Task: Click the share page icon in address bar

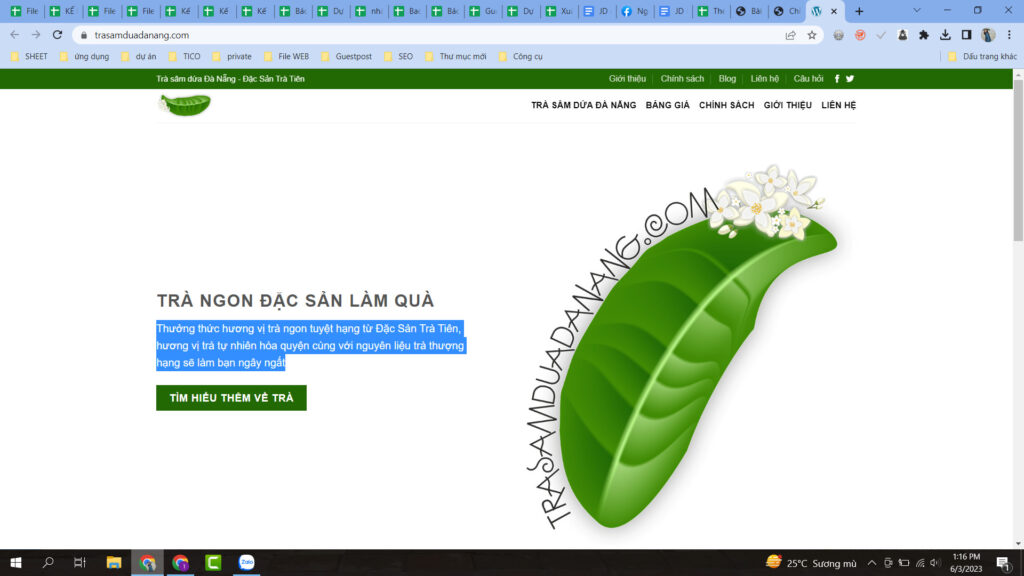Action: pyautogui.click(x=791, y=35)
